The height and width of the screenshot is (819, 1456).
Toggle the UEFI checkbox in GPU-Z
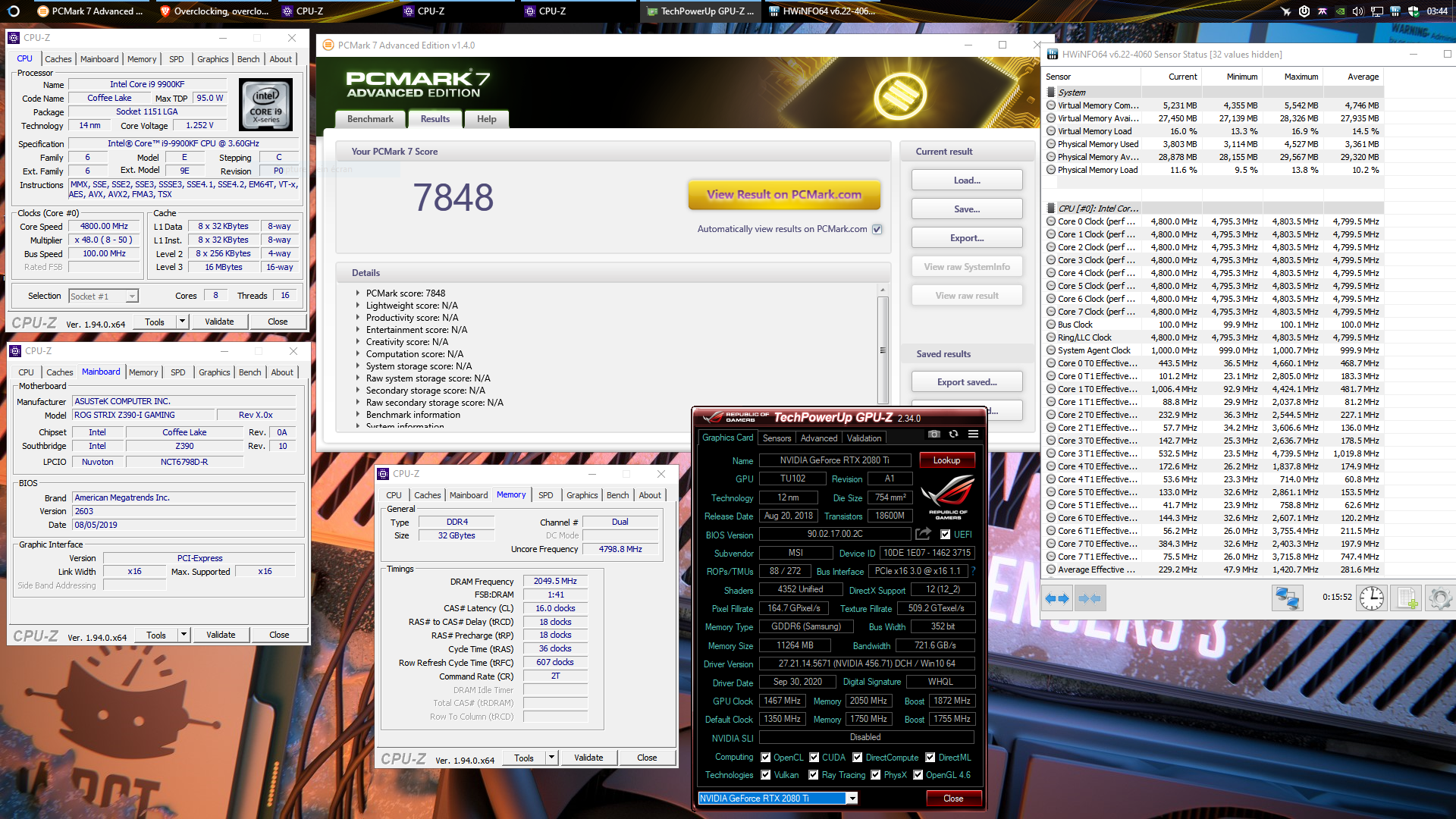point(945,535)
